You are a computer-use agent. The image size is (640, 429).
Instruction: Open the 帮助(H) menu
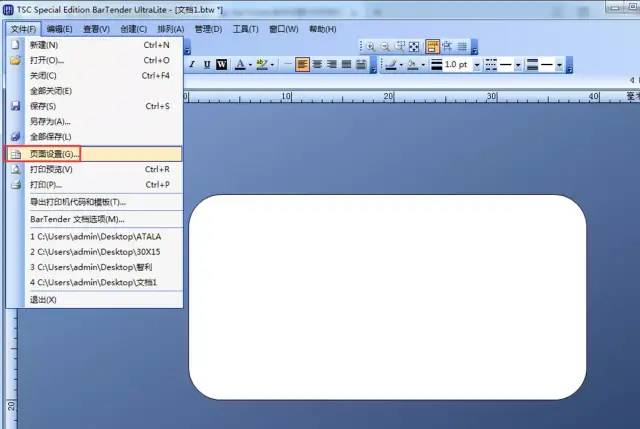click(322, 29)
